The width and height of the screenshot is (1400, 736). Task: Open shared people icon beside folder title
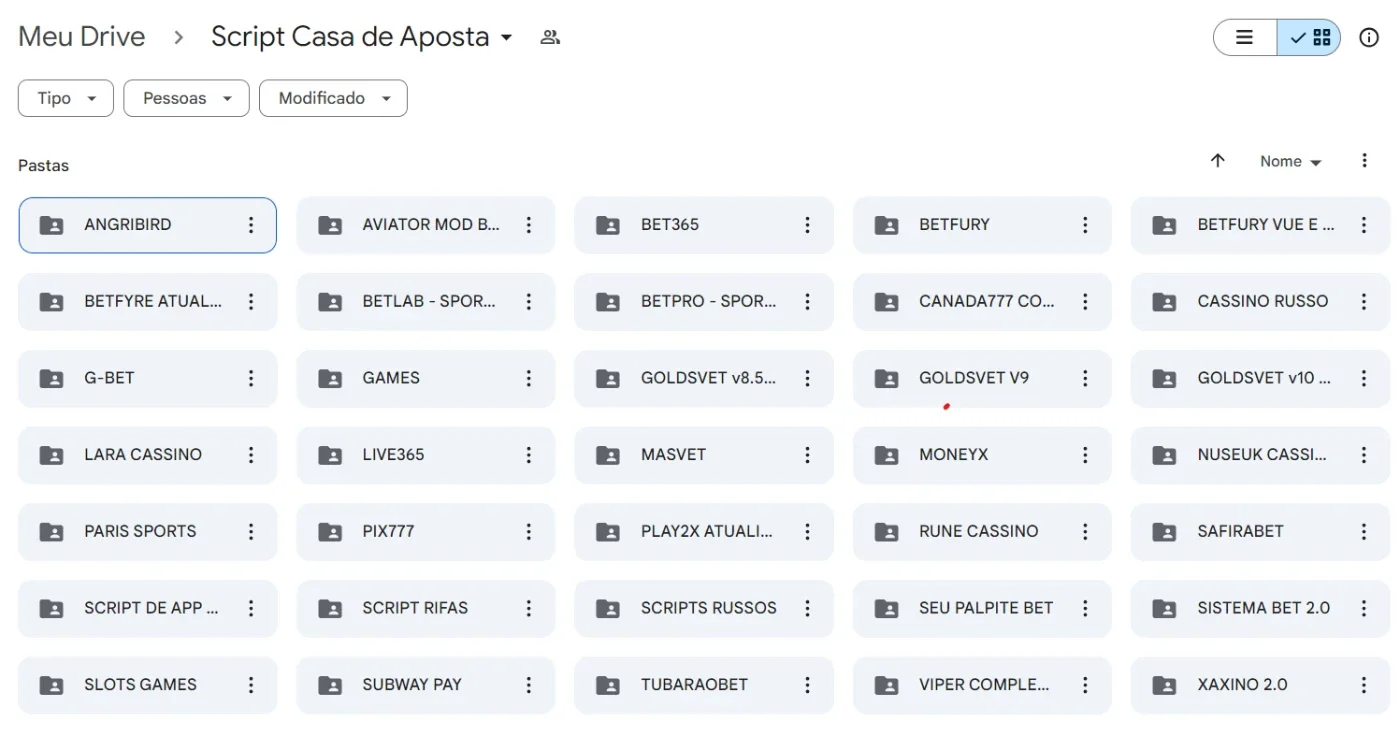pyautogui.click(x=550, y=38)
